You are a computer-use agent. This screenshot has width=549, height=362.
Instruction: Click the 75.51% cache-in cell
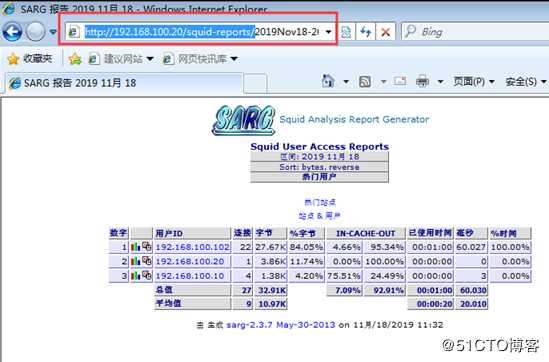tap(344, 276)
